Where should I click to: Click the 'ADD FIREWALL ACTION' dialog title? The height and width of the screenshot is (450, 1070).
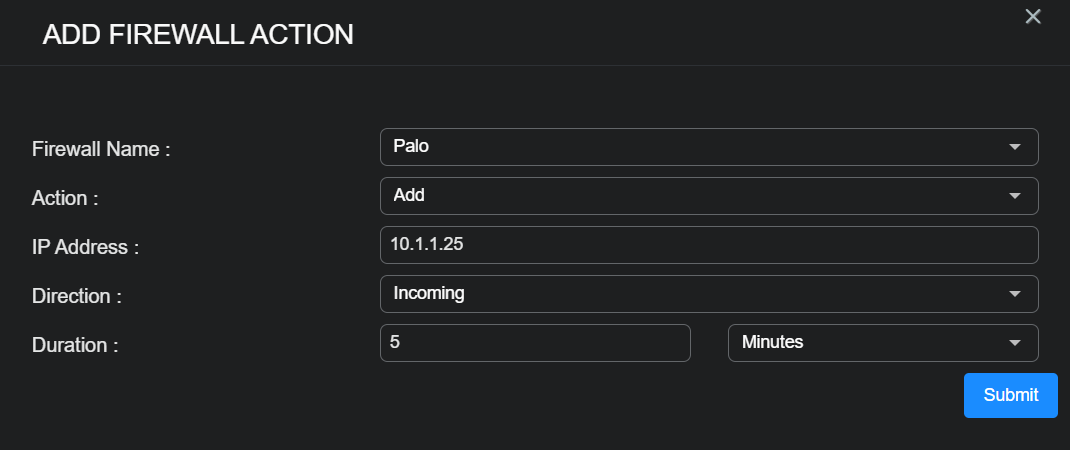click(198, 35)
